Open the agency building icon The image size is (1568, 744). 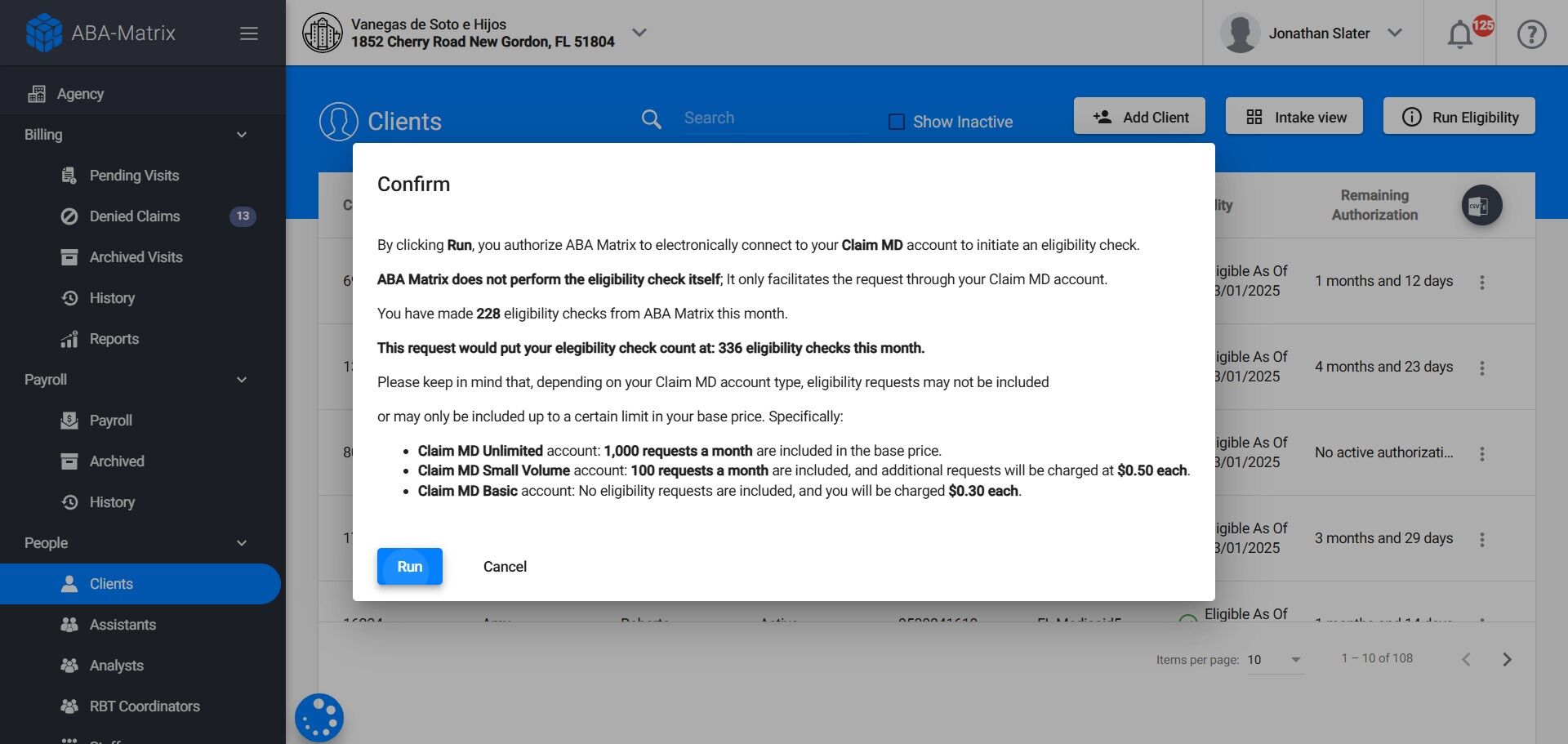pos(323,33)
